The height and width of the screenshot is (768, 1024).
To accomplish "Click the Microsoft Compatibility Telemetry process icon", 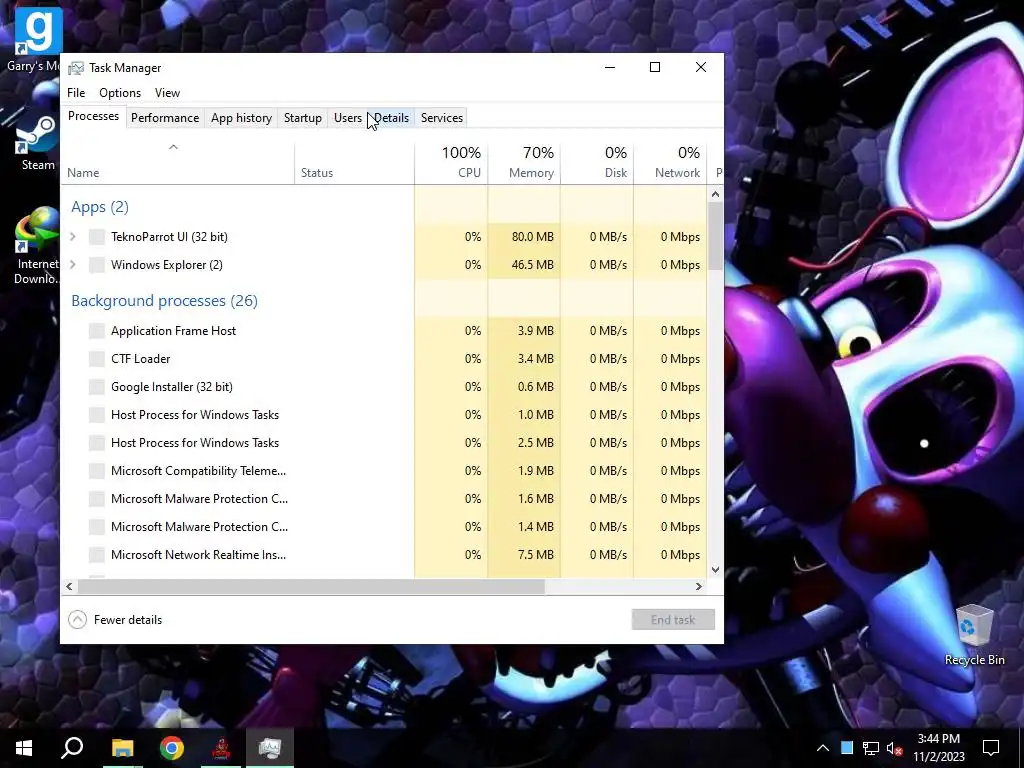I will (97, 471).
